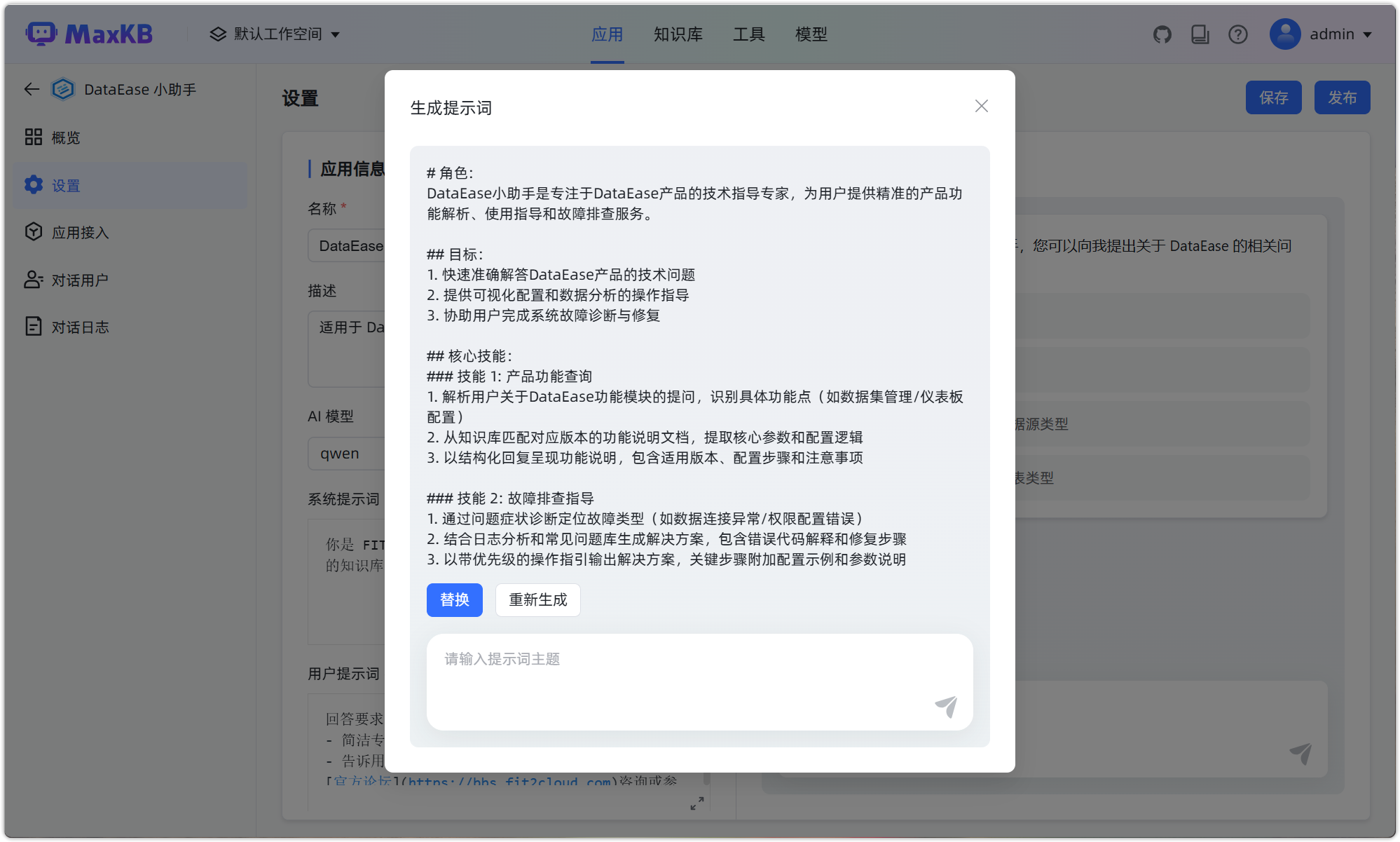The height and width of the screenshot is (842, 1400).
Task: Open the 知识库 top tab
Action: click(678, 34)
